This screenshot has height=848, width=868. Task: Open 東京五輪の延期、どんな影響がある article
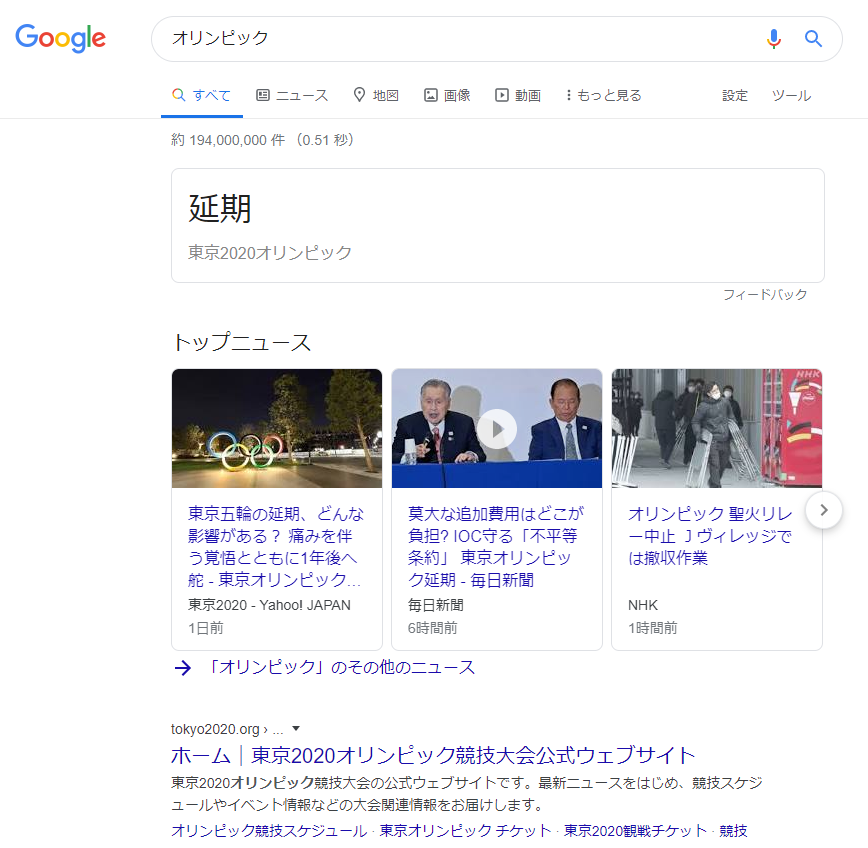click(276, 546)
